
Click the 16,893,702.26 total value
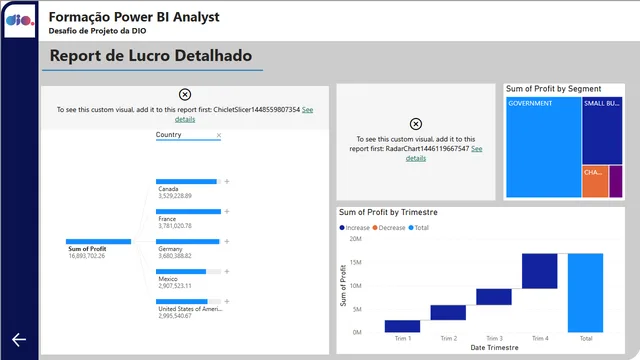pos(87,256)
